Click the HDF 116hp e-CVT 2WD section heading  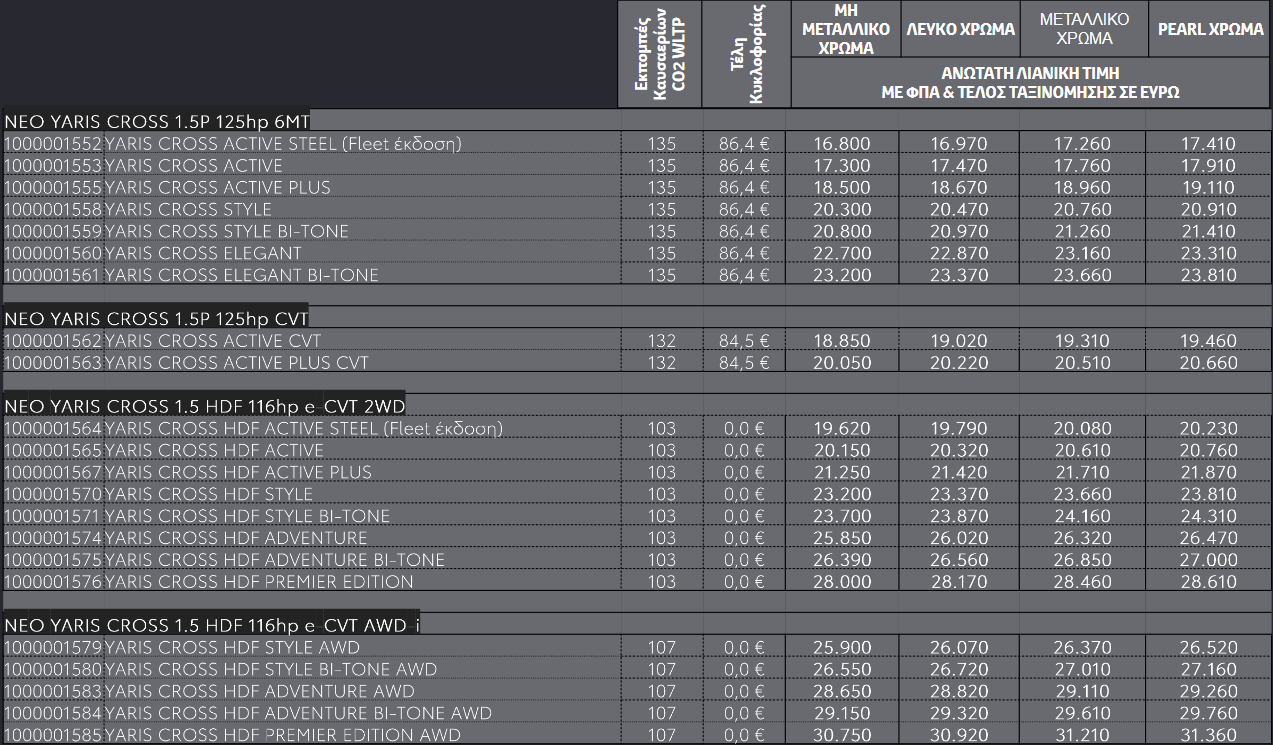204,406
